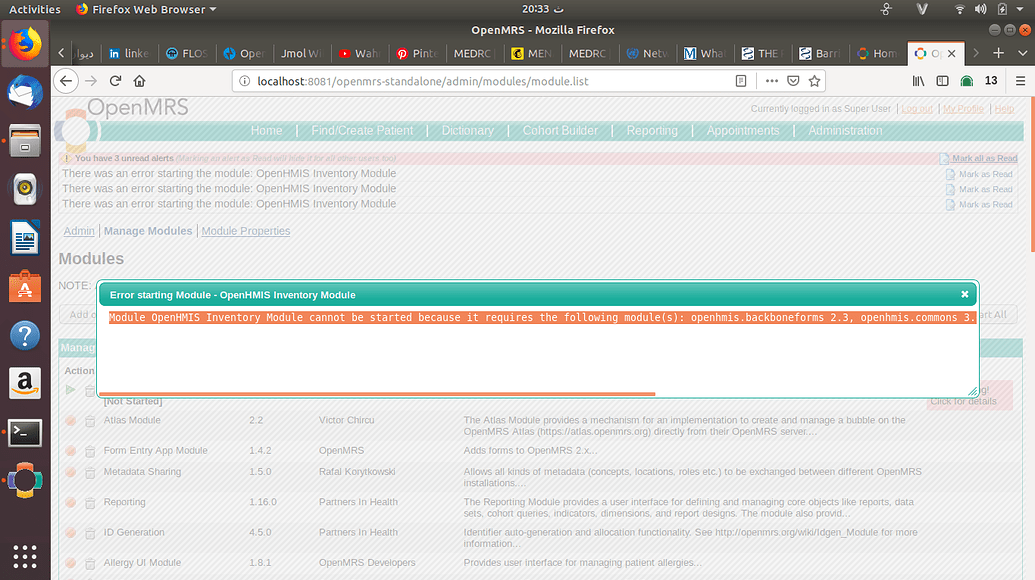The height and width of the screenshot is (580, 1035).
Task: Reload the current page
Action: [x=116, y=81]
